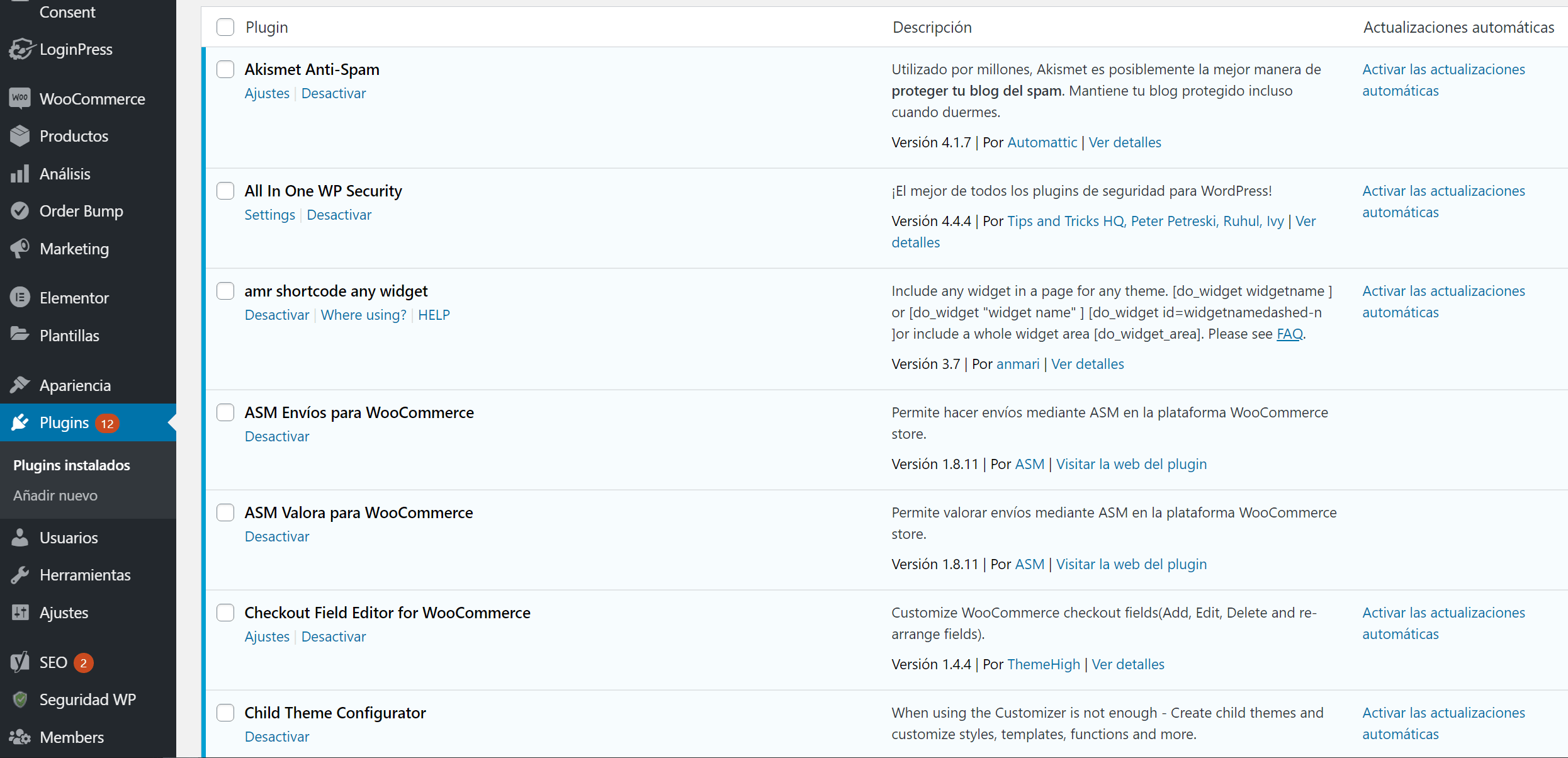The height and width of the screenshot is (758, 1568).
Task: Sort by the Plugin column header
Action: [267, 27]
